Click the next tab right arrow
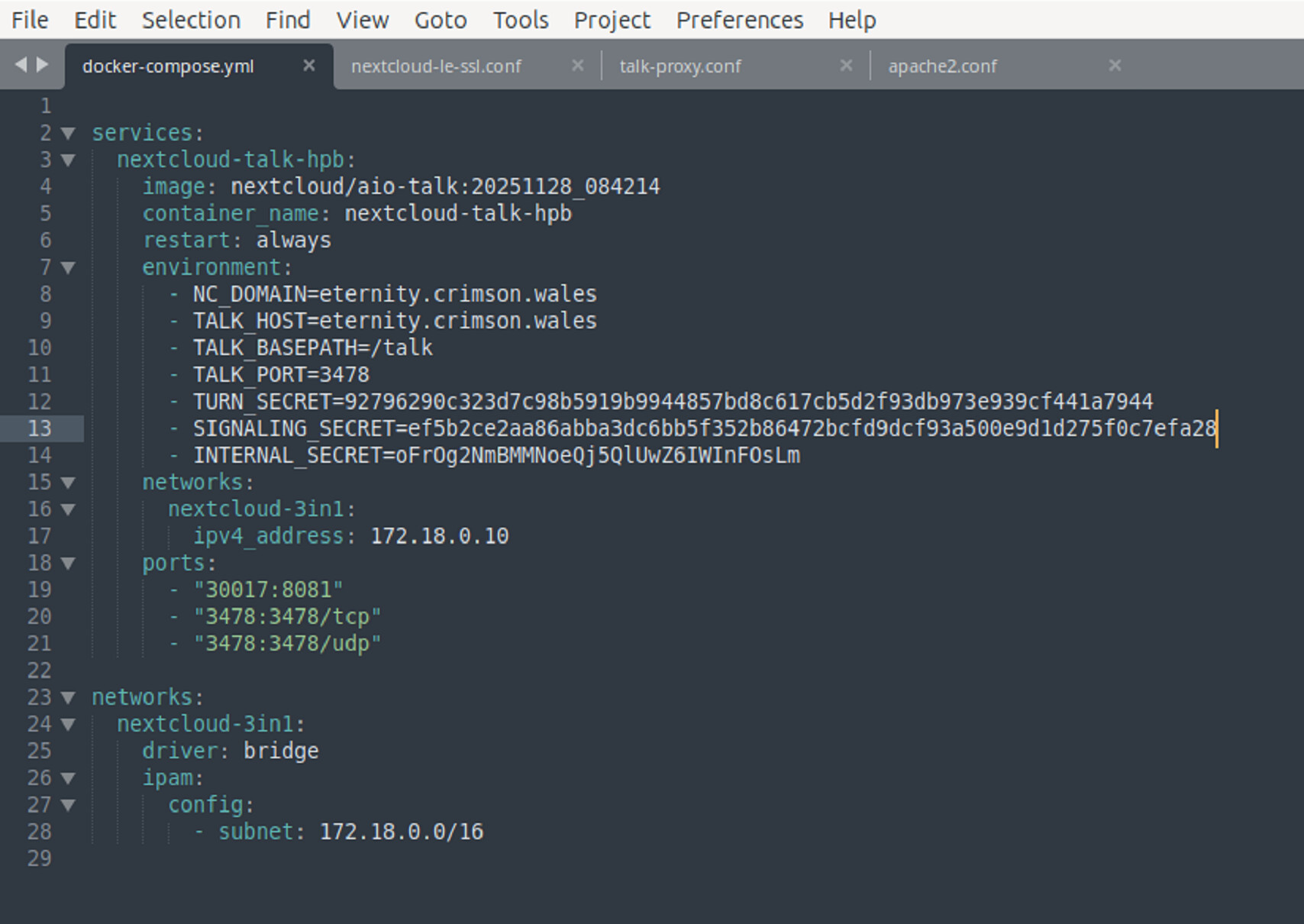 click(43, 65)
